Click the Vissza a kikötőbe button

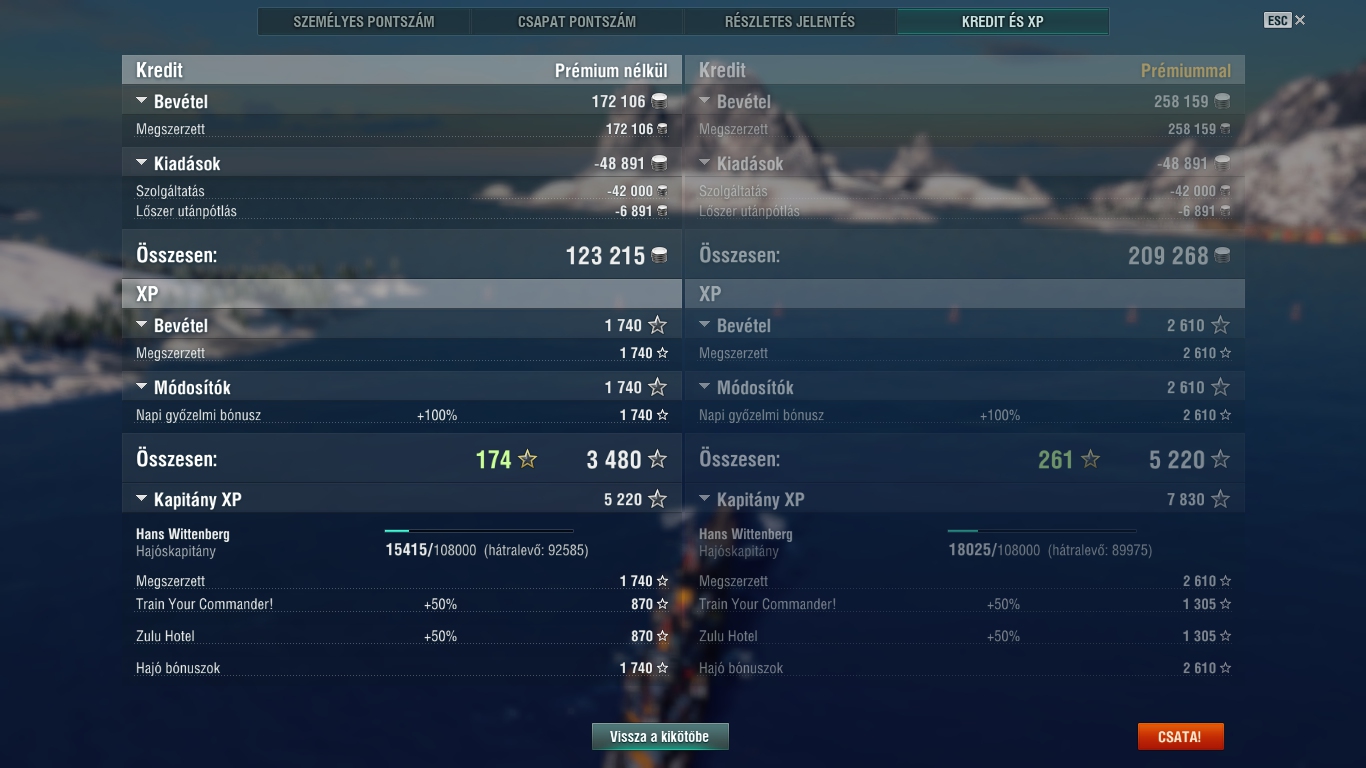point(660,737)
